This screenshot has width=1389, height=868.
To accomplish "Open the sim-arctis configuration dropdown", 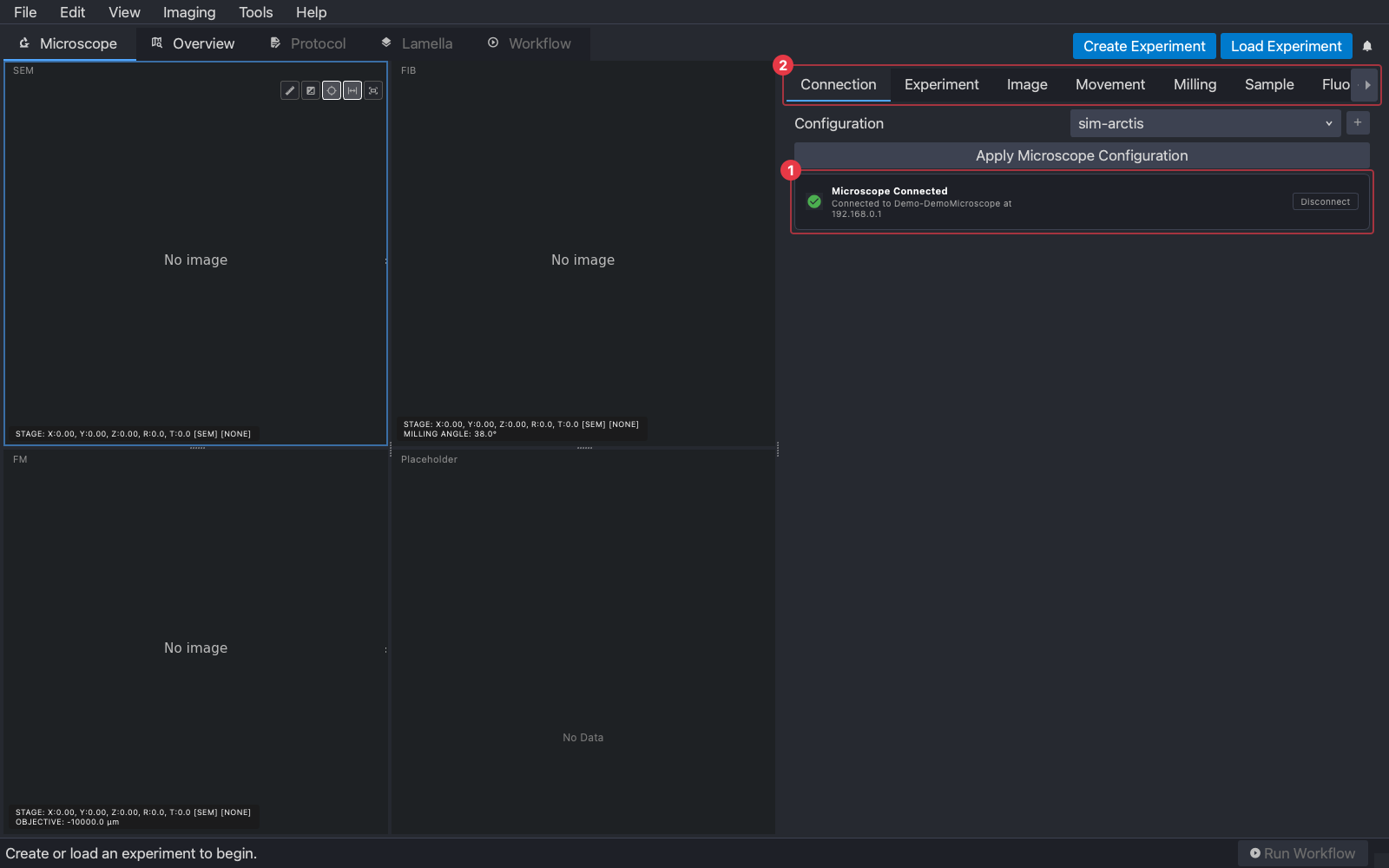I will [1205, 123].
